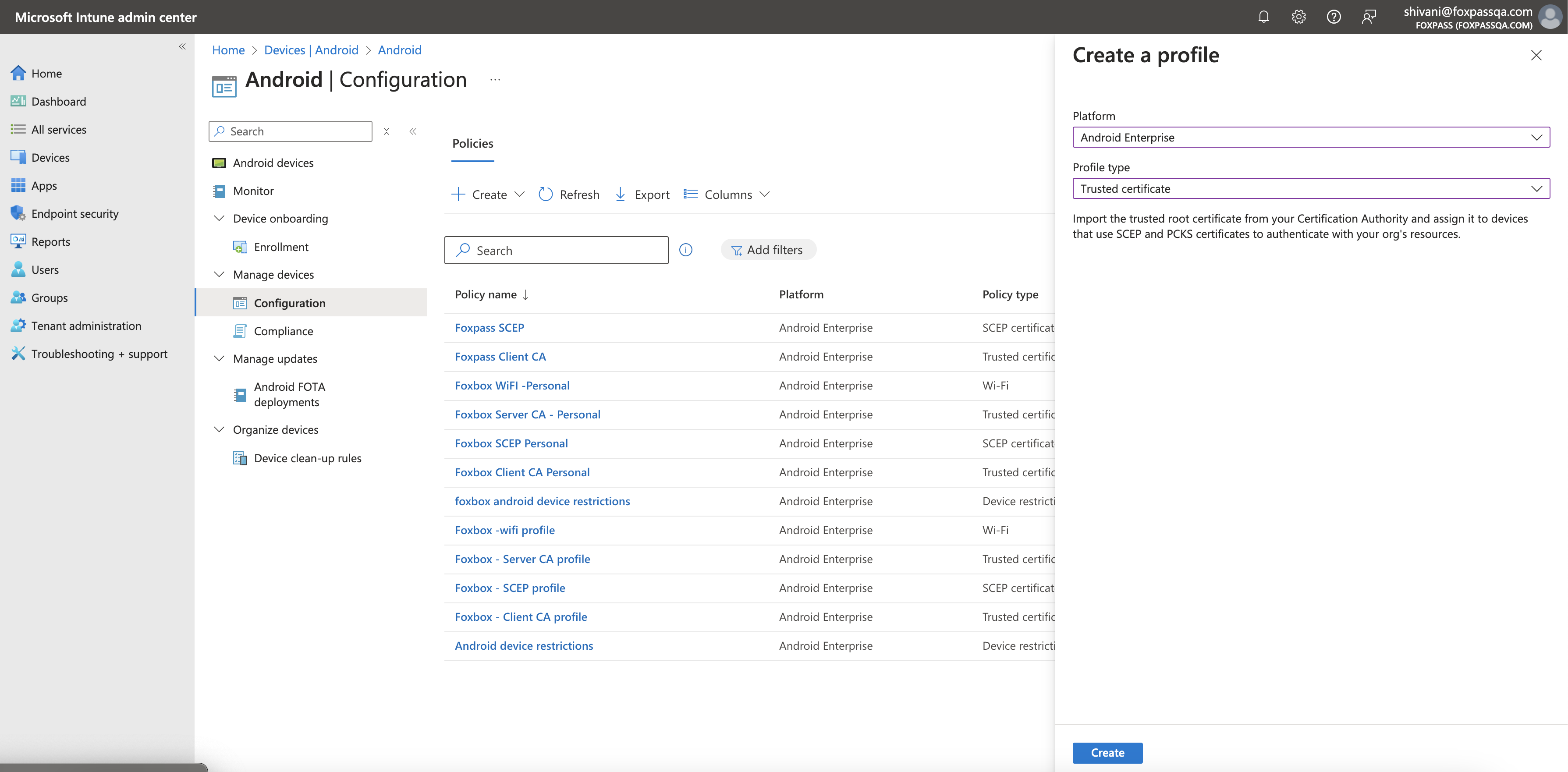Click the Refresh toolbar button

click(x=568, y=195)
